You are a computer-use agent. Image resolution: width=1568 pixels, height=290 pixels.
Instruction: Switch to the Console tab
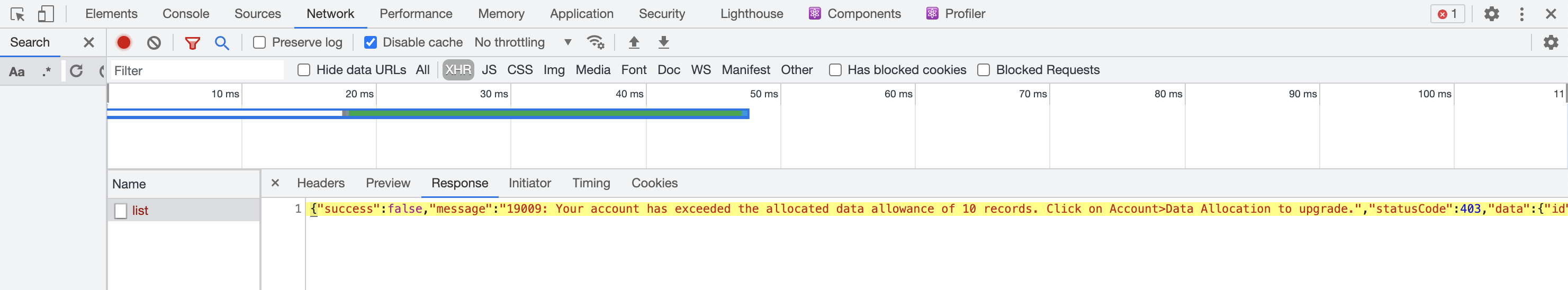click(186, 14)
